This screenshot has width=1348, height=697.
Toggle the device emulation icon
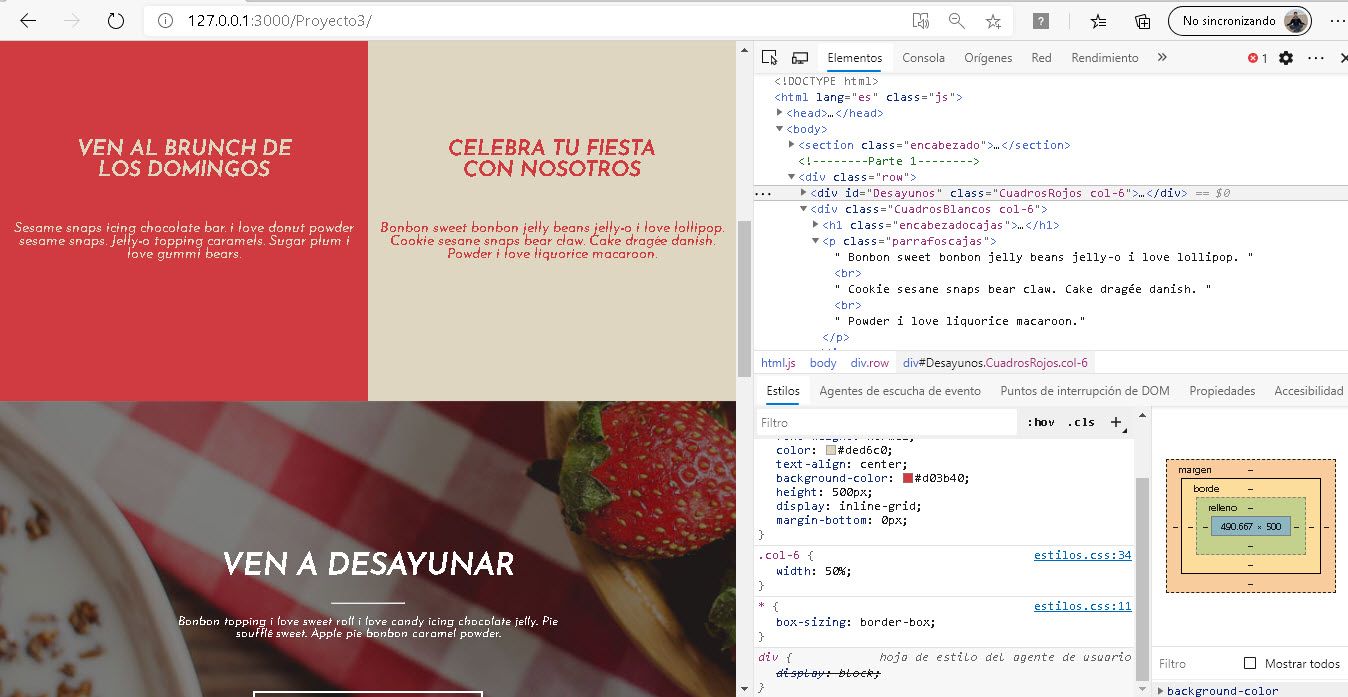point(800,58)
